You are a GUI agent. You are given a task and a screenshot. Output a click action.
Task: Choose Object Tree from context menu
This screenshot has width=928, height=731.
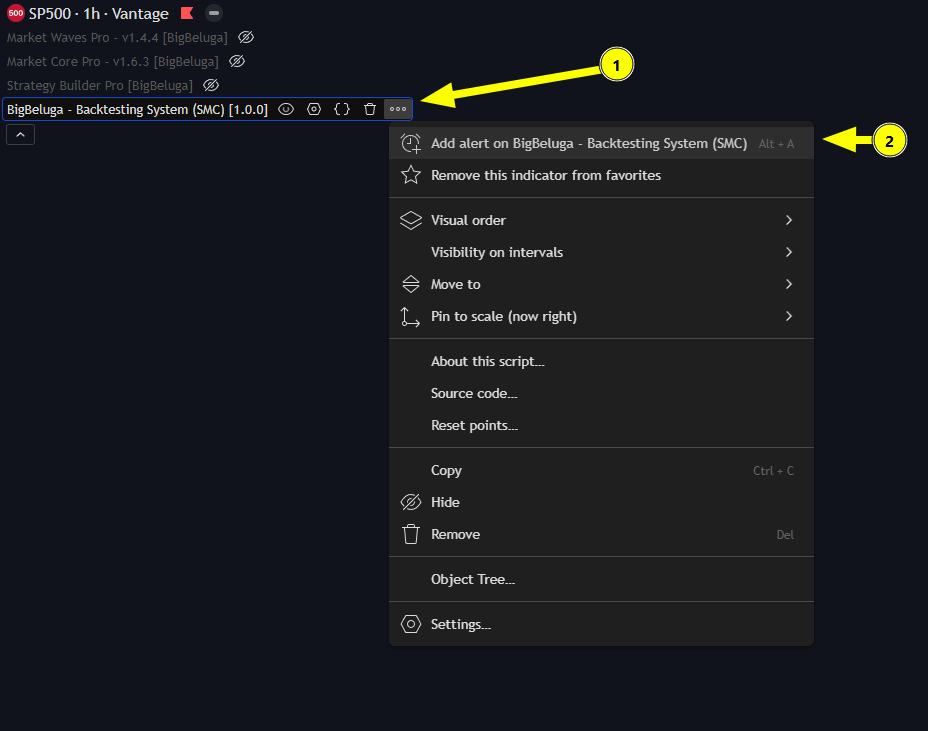click(472, 579)
